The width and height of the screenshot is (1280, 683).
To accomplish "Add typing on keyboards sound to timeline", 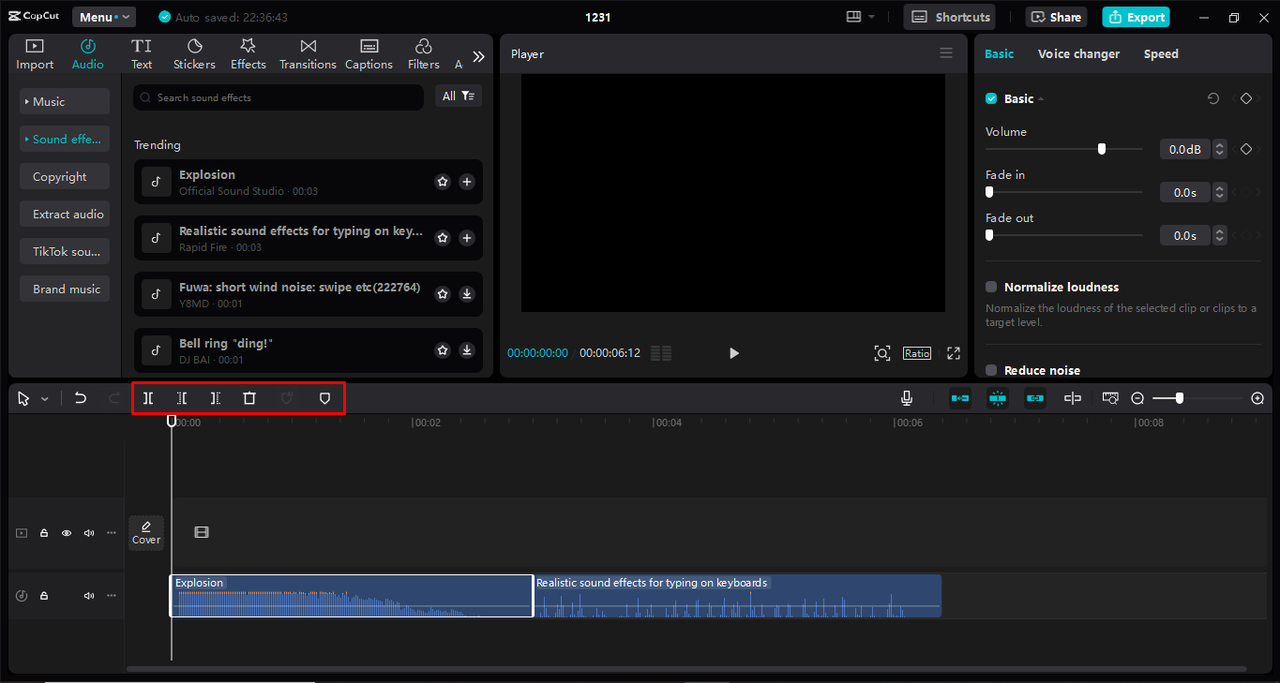I will pyautogui.click(x=467, y=238).
